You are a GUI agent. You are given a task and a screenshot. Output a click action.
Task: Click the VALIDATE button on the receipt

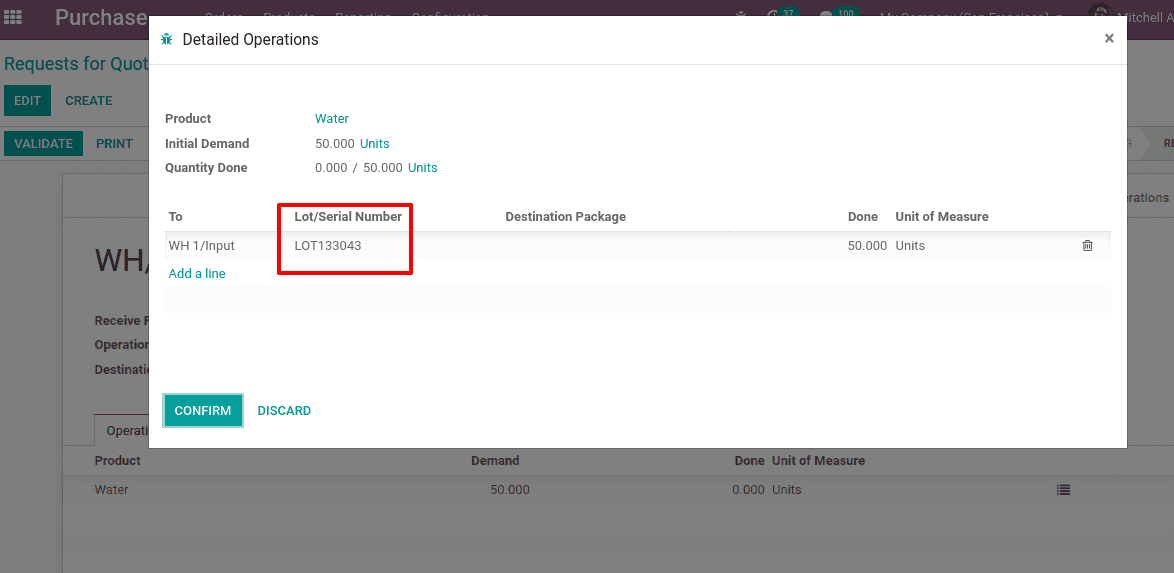pos(43,144)
